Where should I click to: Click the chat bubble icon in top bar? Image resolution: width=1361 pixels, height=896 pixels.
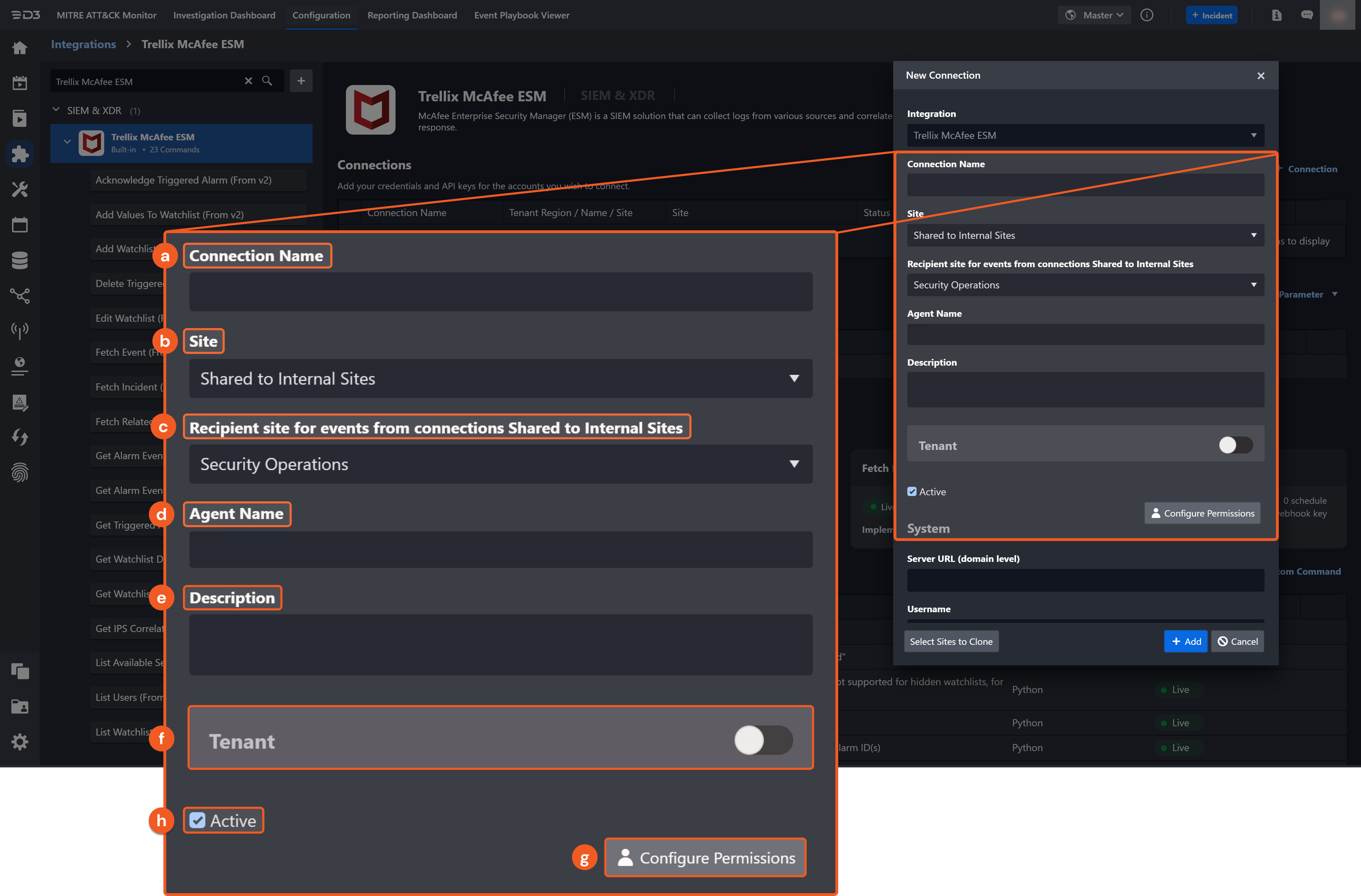[x=1307, y=16]
